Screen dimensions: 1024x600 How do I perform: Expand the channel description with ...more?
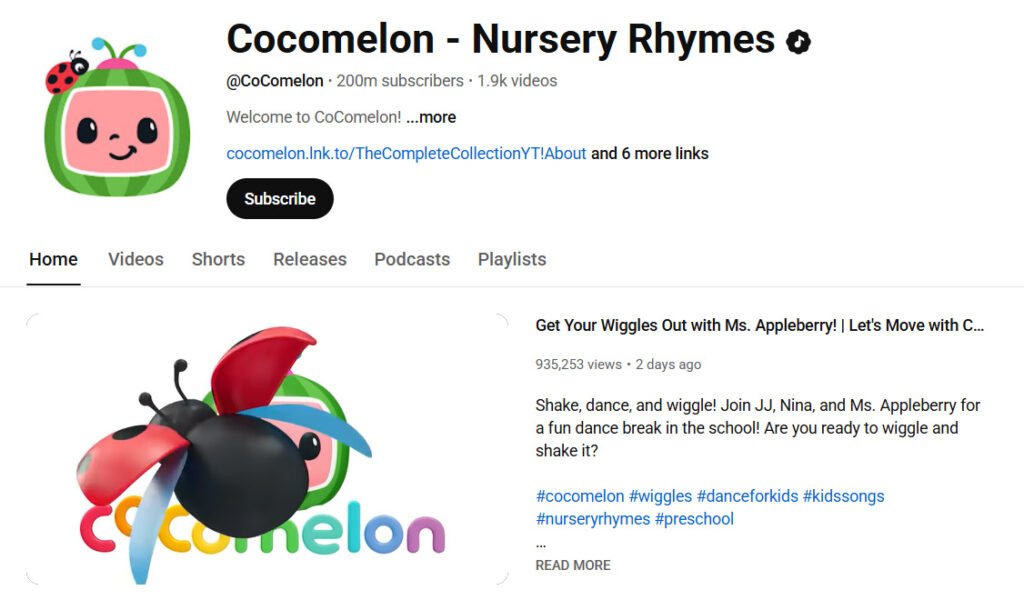(x=430, y=117)
